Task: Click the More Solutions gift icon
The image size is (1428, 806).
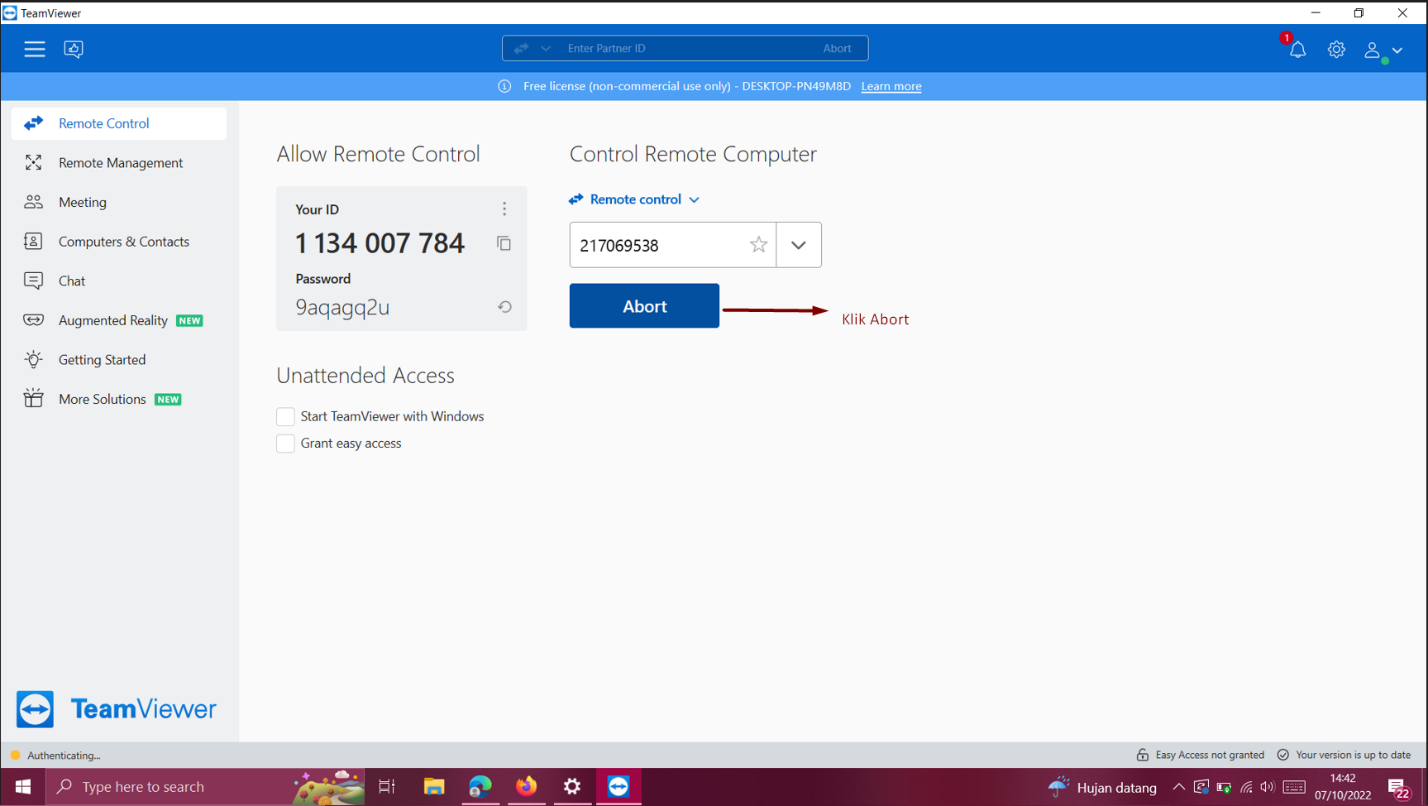Action: (x=34, y=399)
